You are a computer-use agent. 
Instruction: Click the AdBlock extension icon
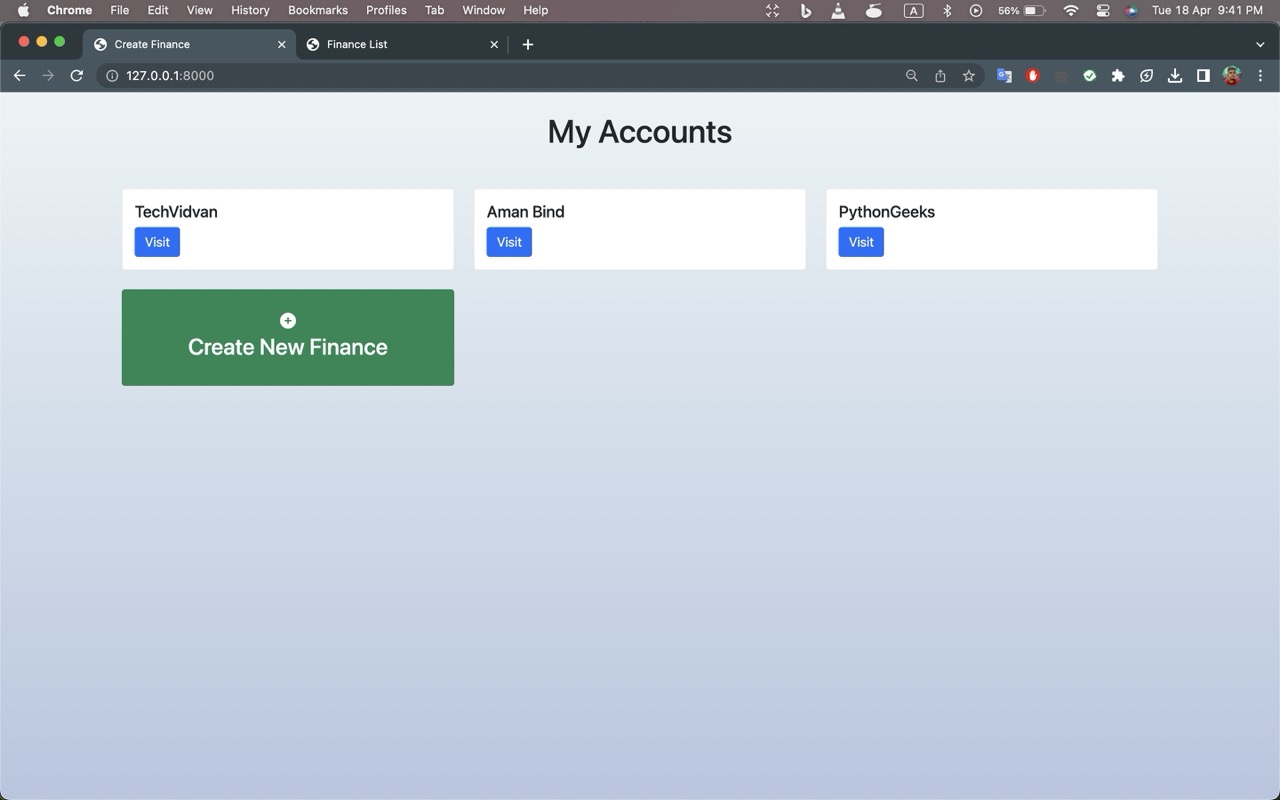click(x=1032, y=75)
